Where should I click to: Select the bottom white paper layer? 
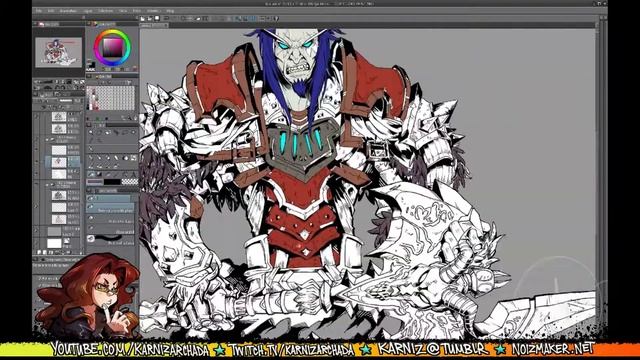54,243
